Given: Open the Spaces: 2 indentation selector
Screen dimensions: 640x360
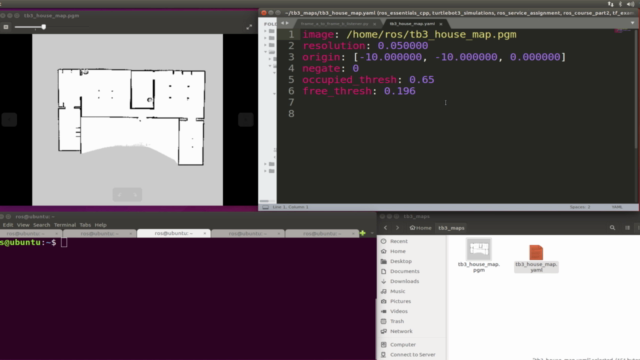Looking at the screenshot, I should 580,207.
